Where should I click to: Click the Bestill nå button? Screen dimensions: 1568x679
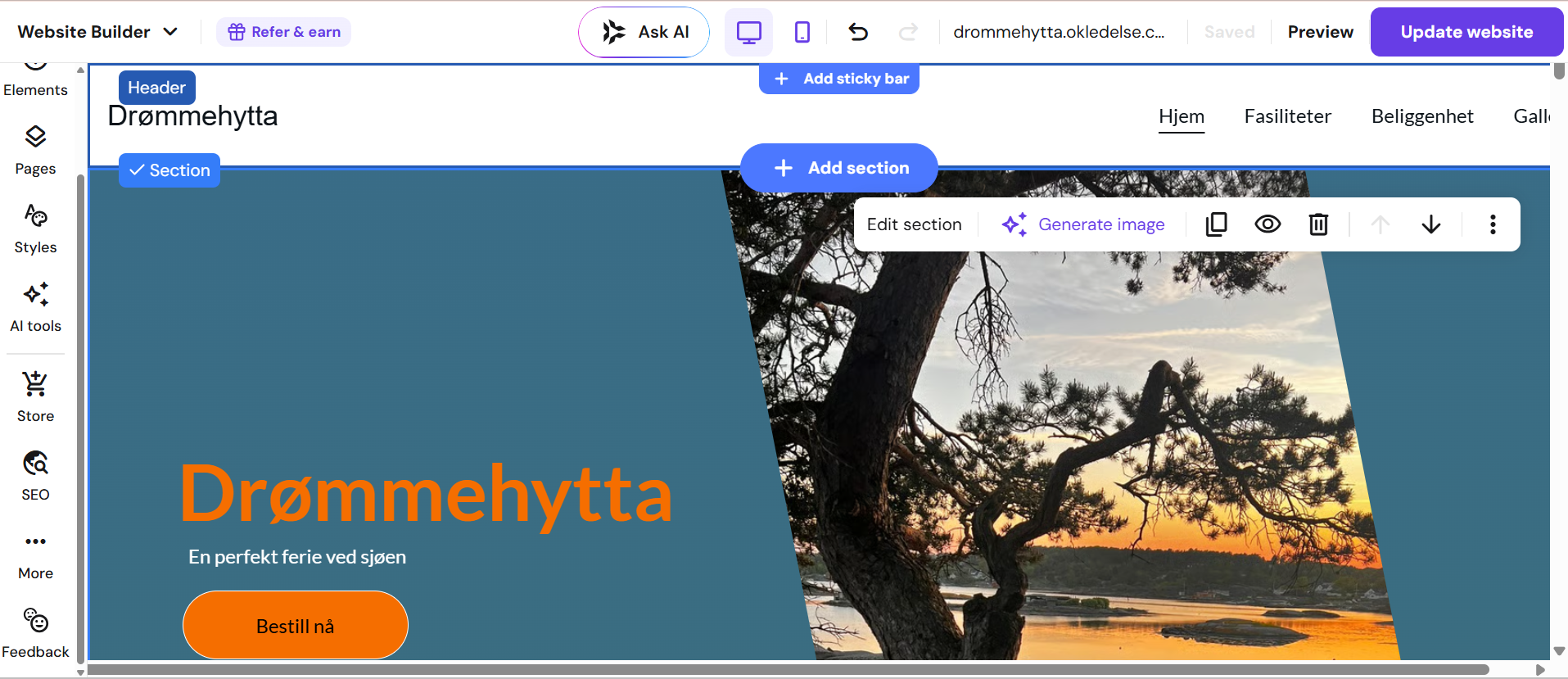(296, 626)
